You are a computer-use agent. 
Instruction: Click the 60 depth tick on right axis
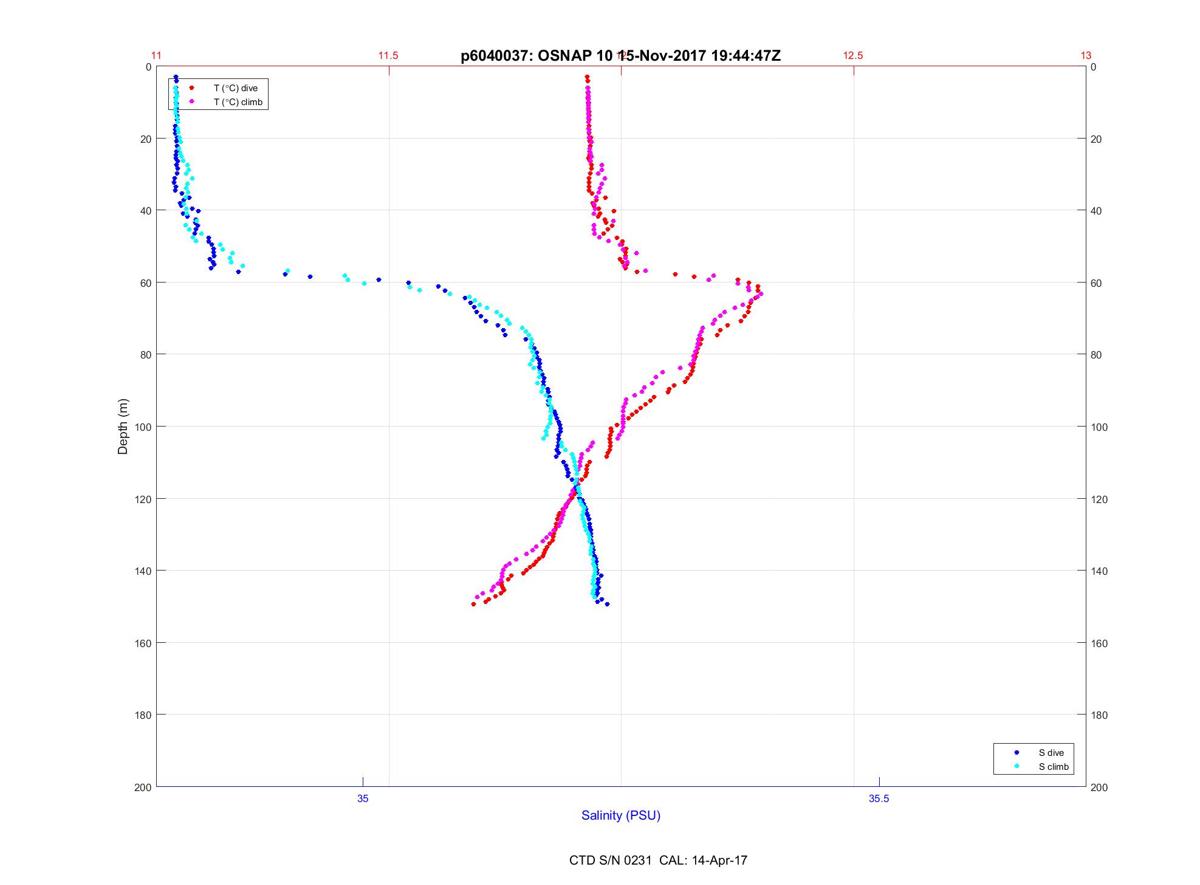point(1097,283)
